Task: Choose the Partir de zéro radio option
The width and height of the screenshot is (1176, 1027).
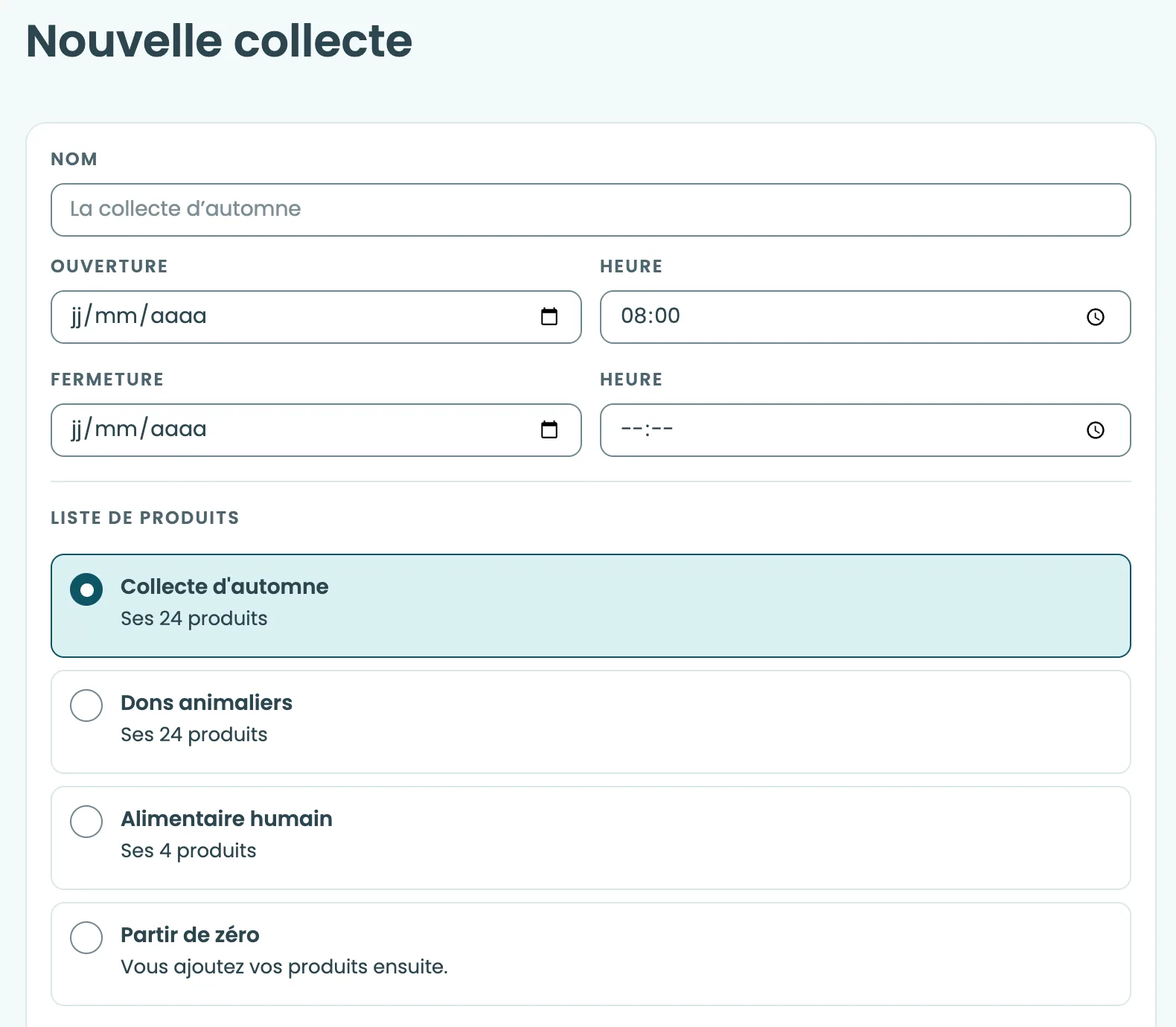Action: point(86,938)
